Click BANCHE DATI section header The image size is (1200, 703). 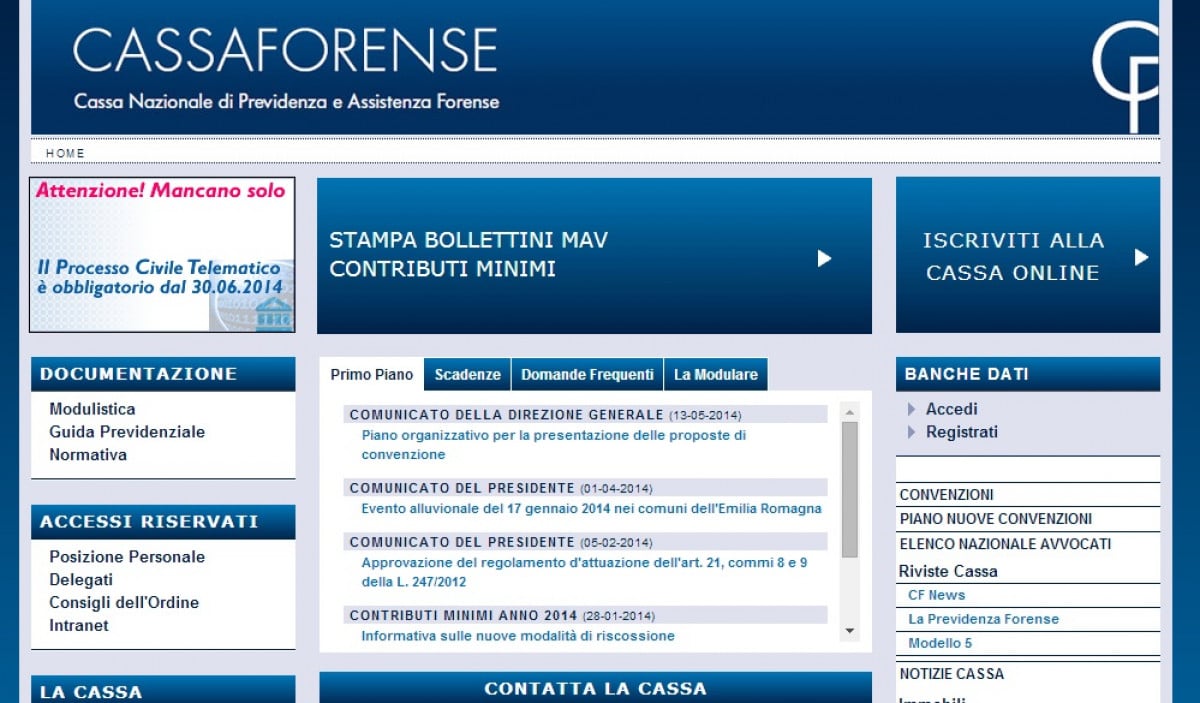click(x=1028, y=374)
